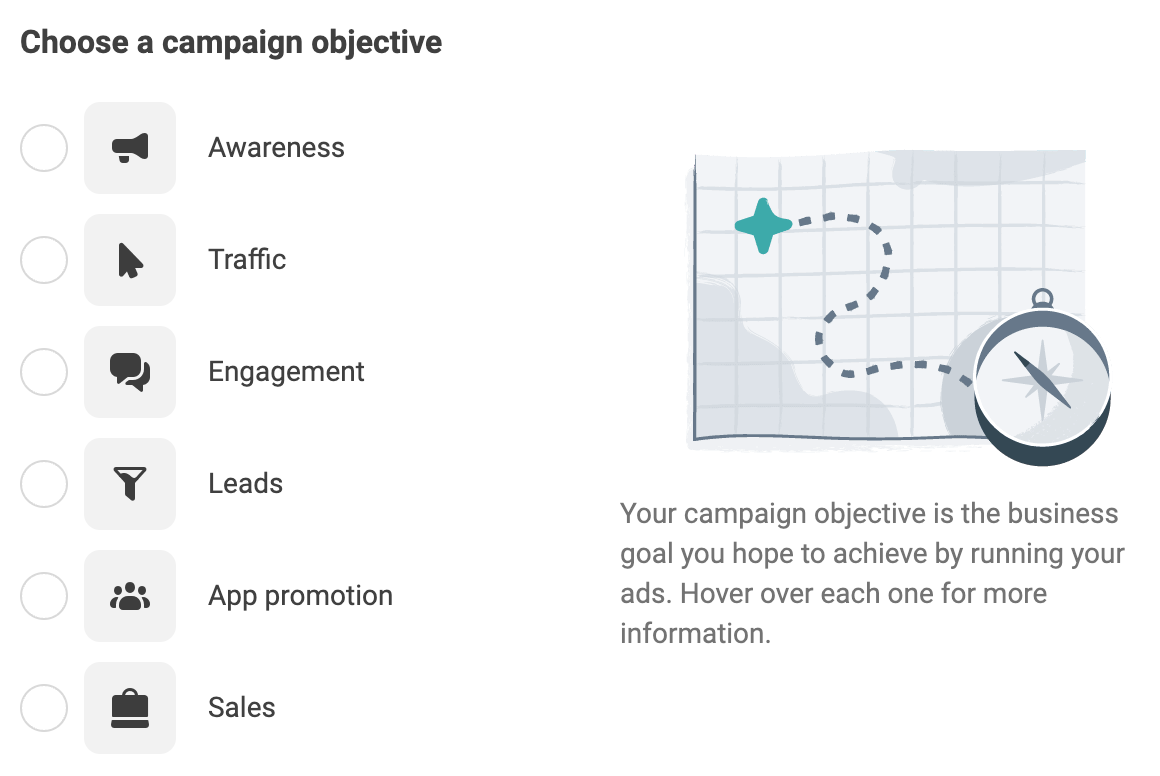Click the Engagement speech bubbles icon
Viewport: 1160px width, 776px height.
coord(130,372)
